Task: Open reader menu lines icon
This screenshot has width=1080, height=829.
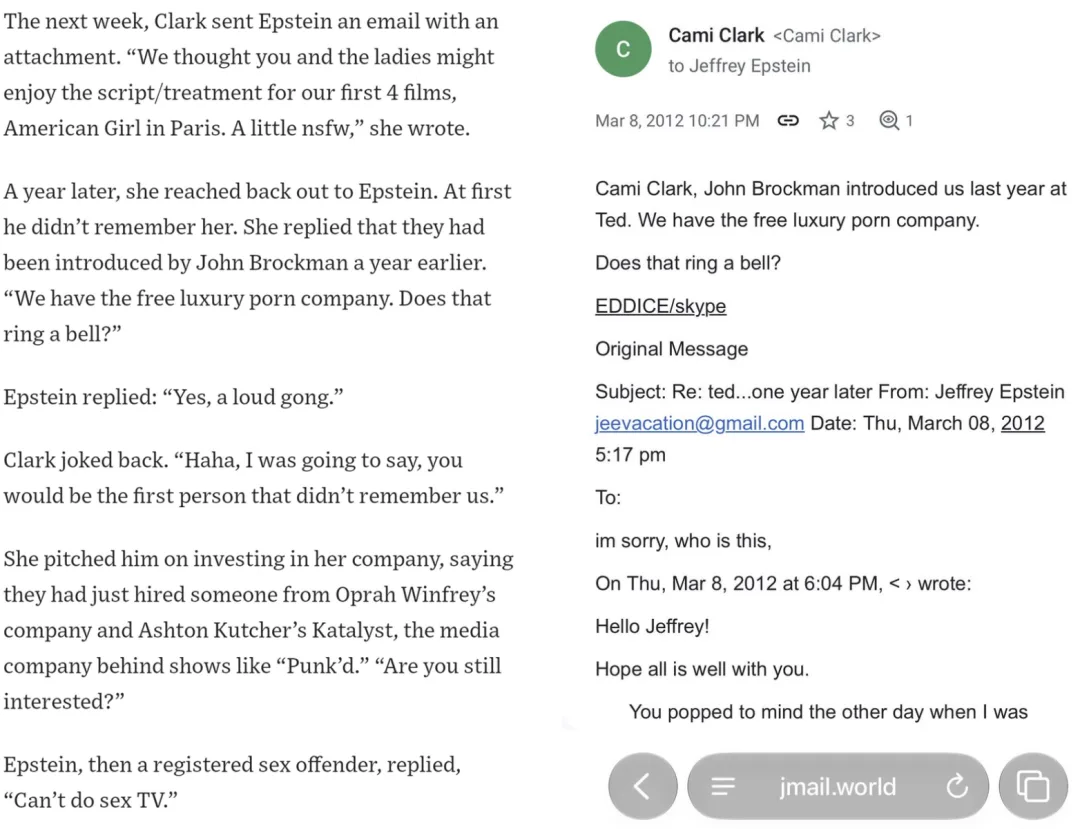Action: pos(723,786)
